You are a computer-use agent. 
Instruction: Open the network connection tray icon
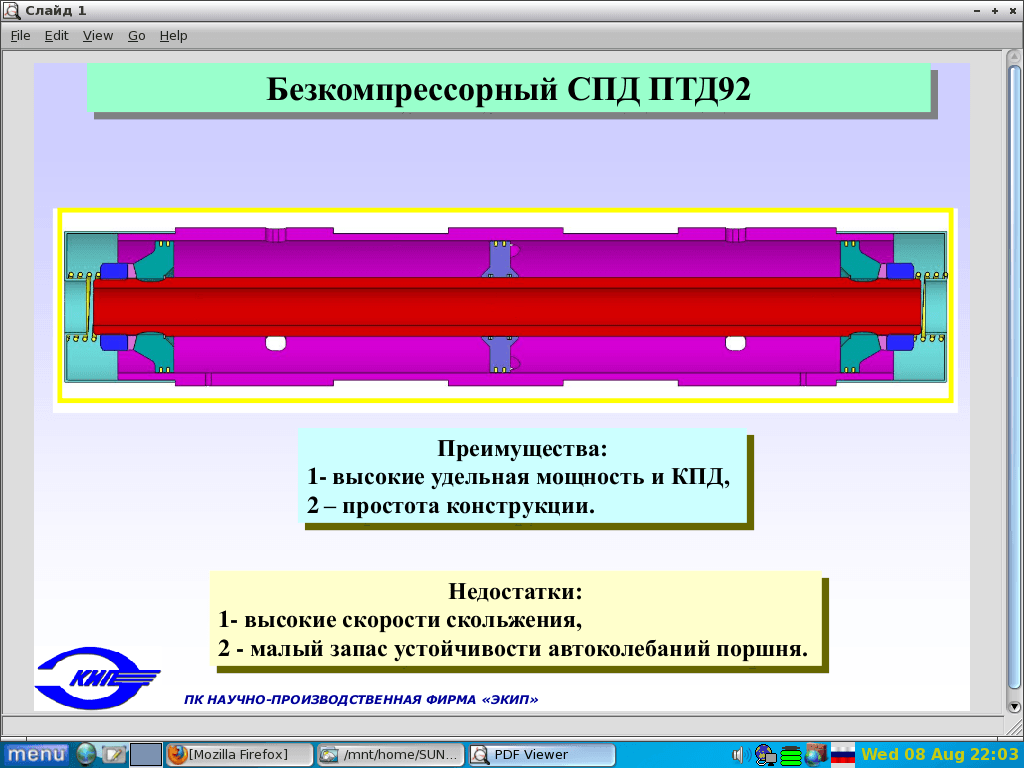click(765, 755)
